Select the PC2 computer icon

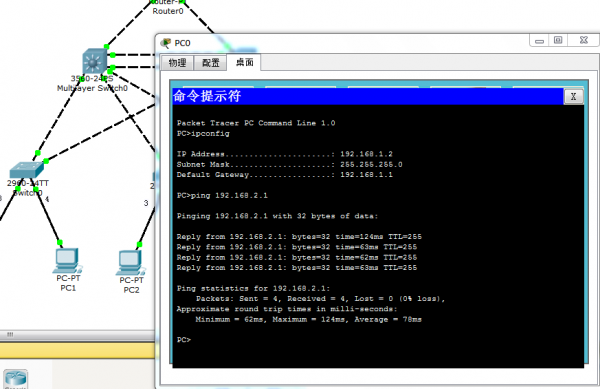click(130, 263)
